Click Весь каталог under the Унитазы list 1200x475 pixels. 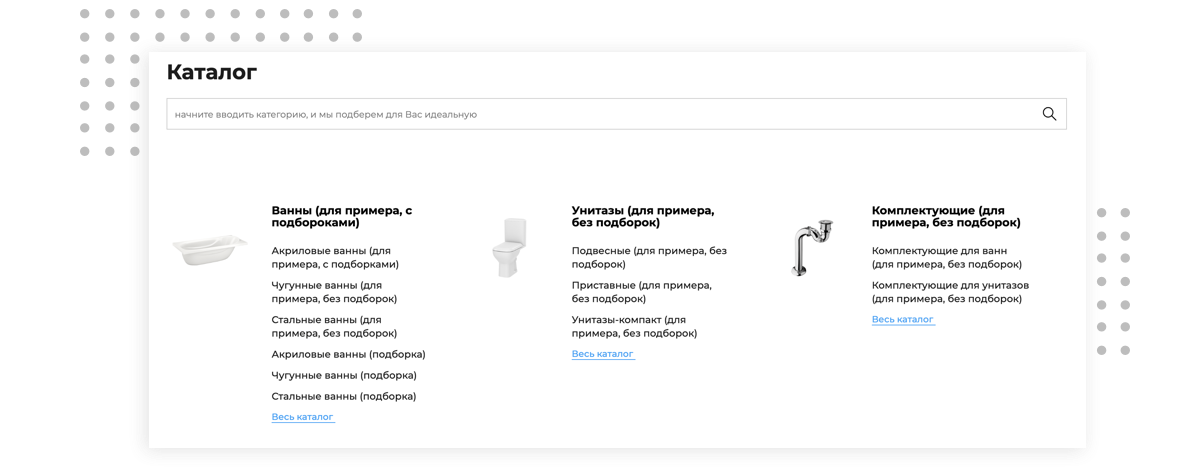pyautogui.click(x=602, y=354)
